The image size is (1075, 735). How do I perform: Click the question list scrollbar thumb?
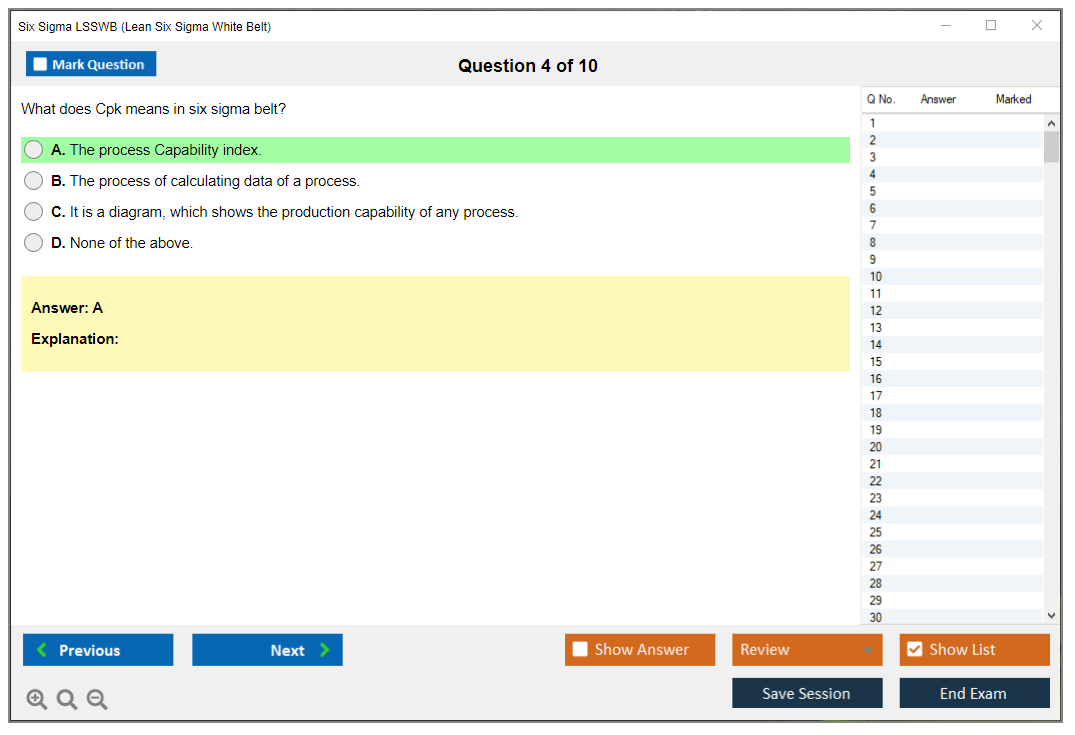click(x=1050, y=147)
